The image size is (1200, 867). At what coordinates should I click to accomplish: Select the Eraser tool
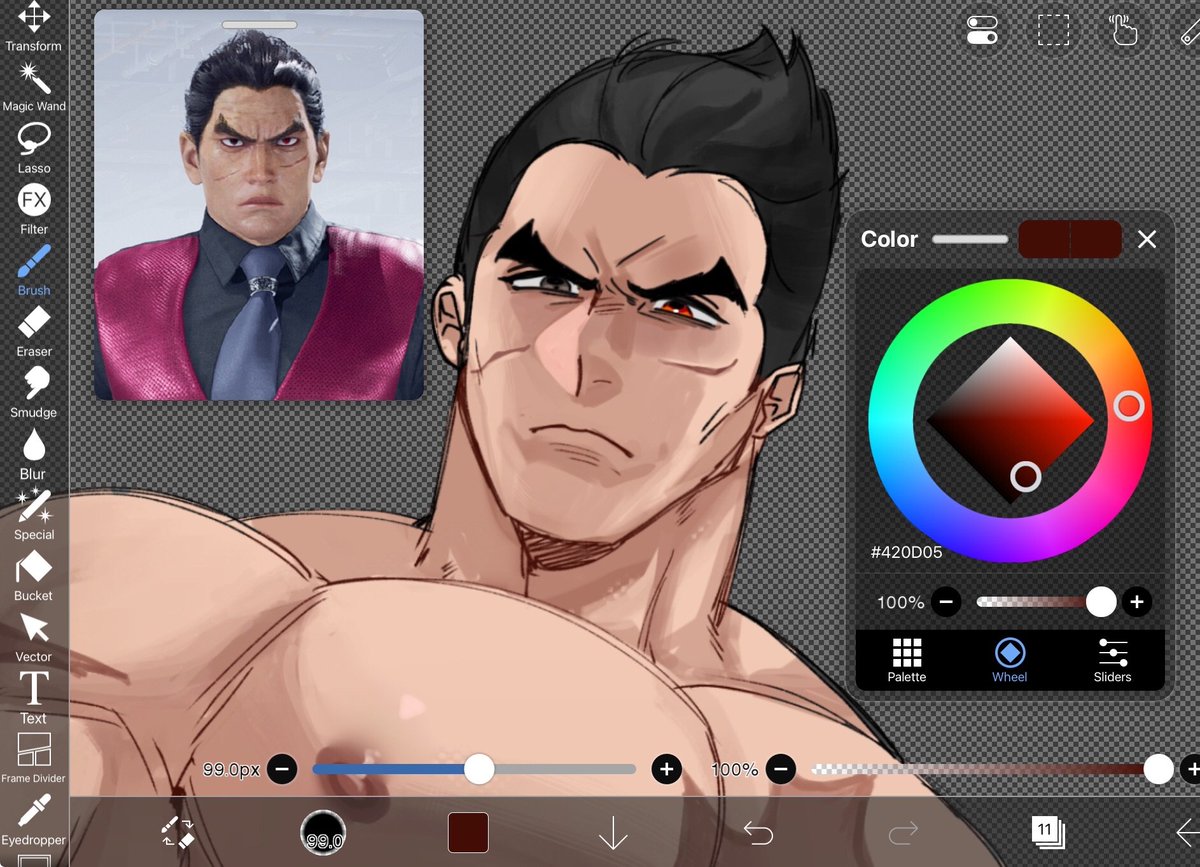(x=33, y=333)
